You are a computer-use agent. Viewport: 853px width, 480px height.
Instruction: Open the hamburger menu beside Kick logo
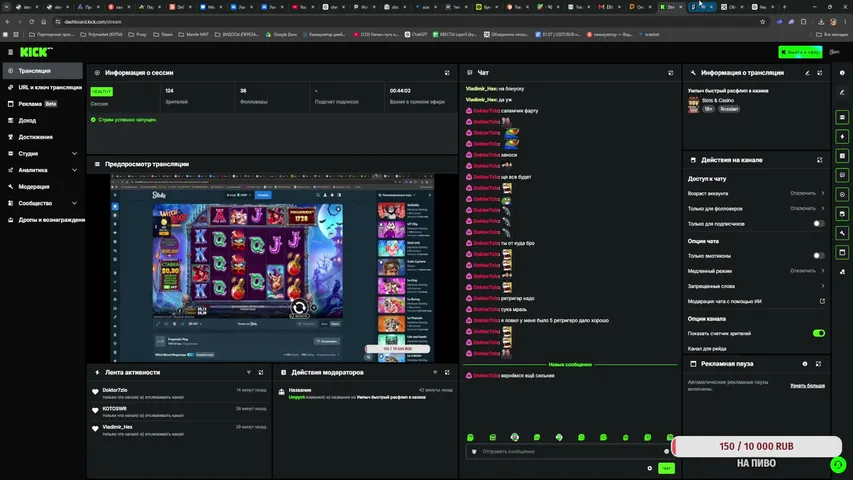pos(10,52)
